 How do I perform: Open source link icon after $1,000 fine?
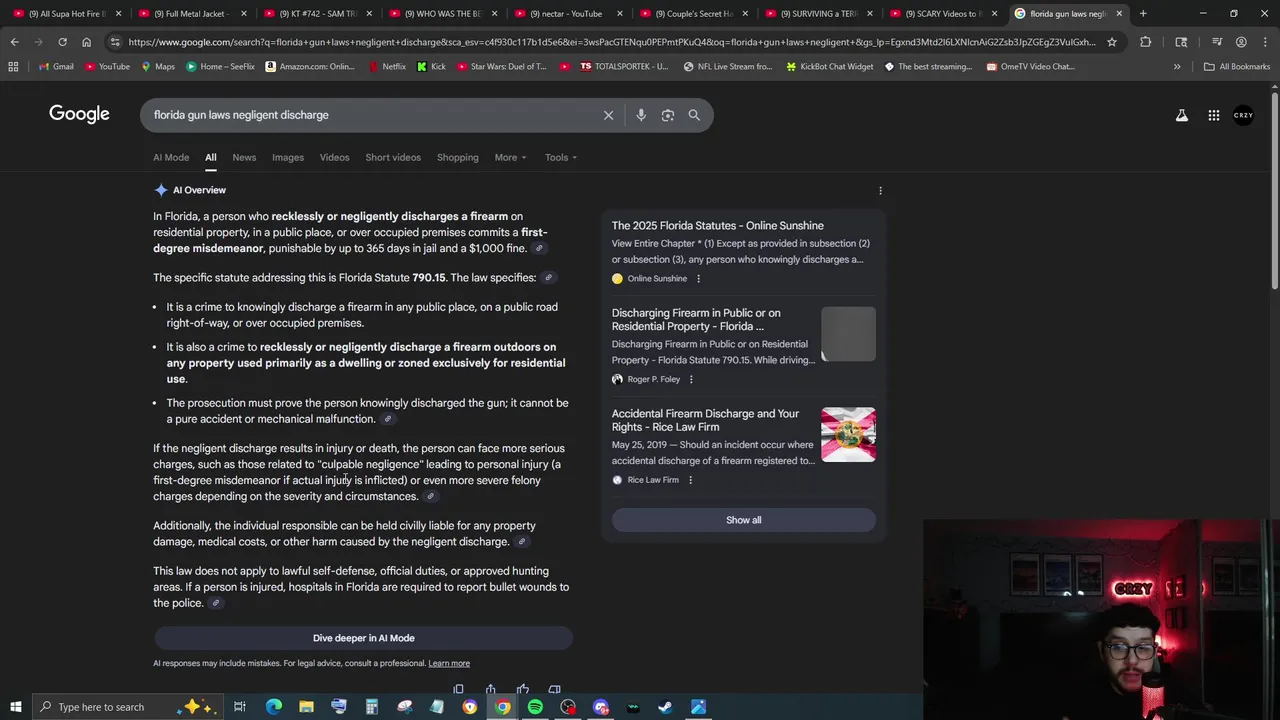[x=539, y=248]
